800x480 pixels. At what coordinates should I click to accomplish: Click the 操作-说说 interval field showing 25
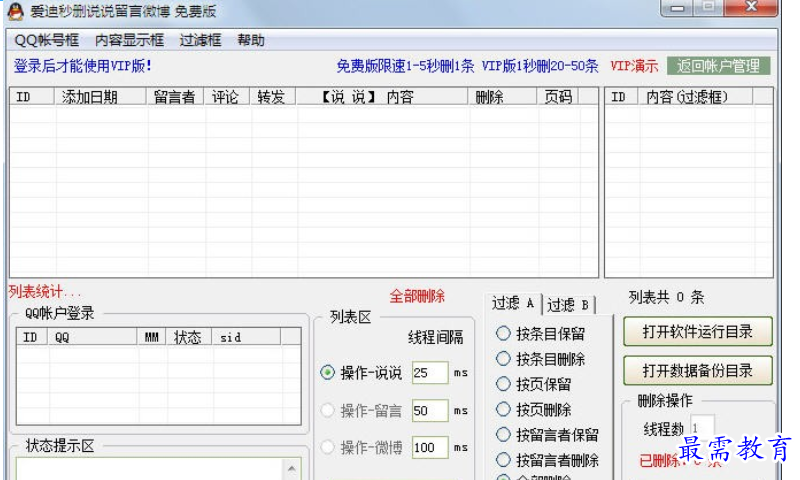[430, 372]
